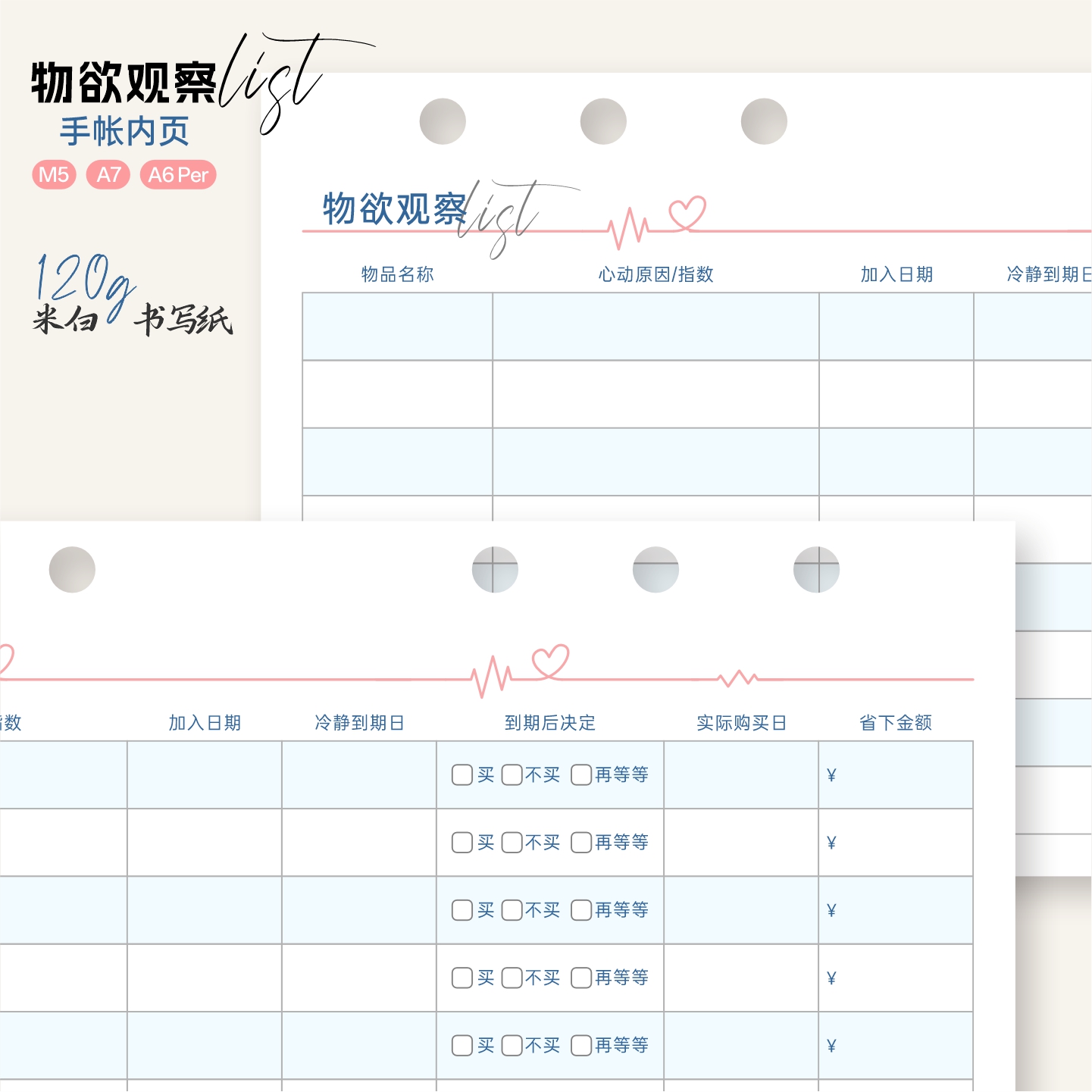Tick the 不买 checkbox in the first table row
Screen dimensions: 1092x1092
click(512, 775)
